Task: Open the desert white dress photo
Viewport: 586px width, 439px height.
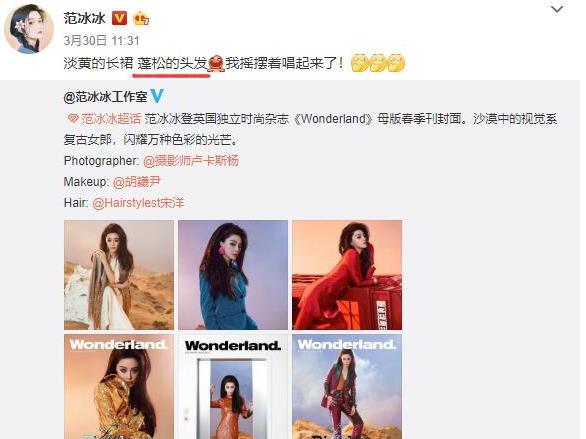Action: tap(119, 275)
